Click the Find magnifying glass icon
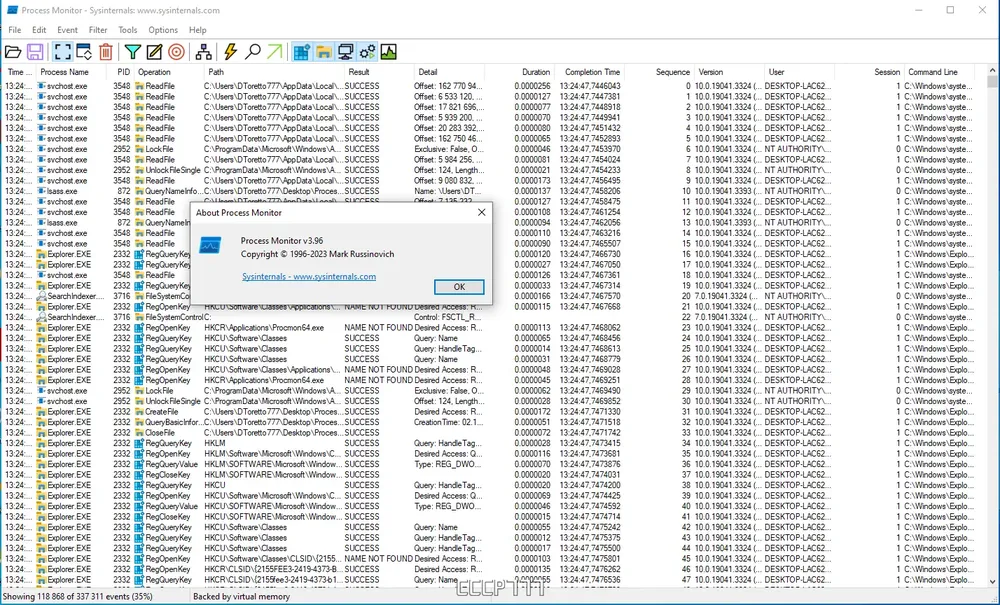Viewport: 1000px width, 605px height. (x=253, y=52)
